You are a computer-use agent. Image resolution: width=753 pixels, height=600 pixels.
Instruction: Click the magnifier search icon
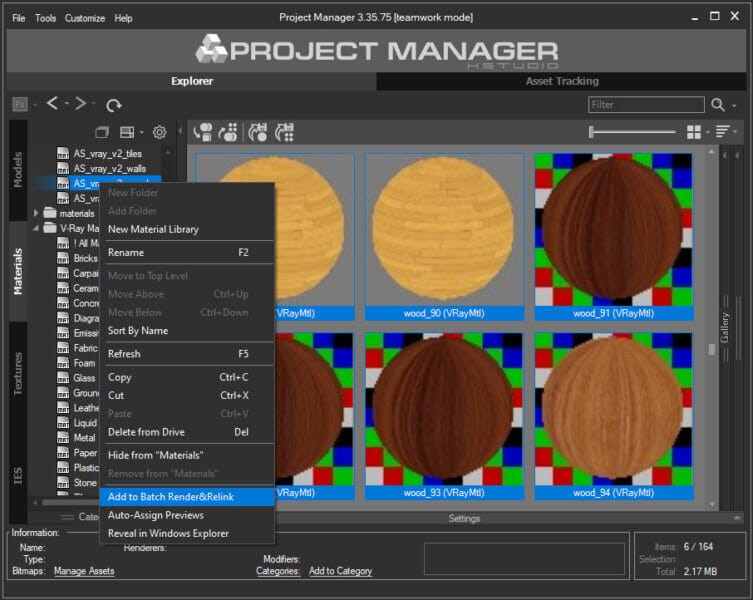click(717, 104)
